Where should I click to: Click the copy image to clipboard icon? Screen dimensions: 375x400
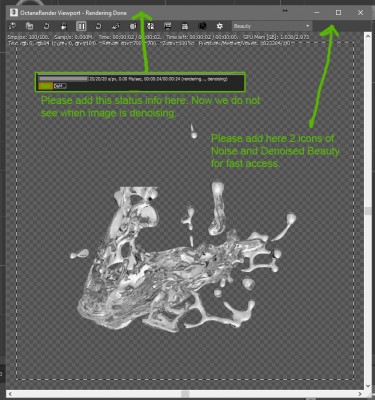pos(30,26)
